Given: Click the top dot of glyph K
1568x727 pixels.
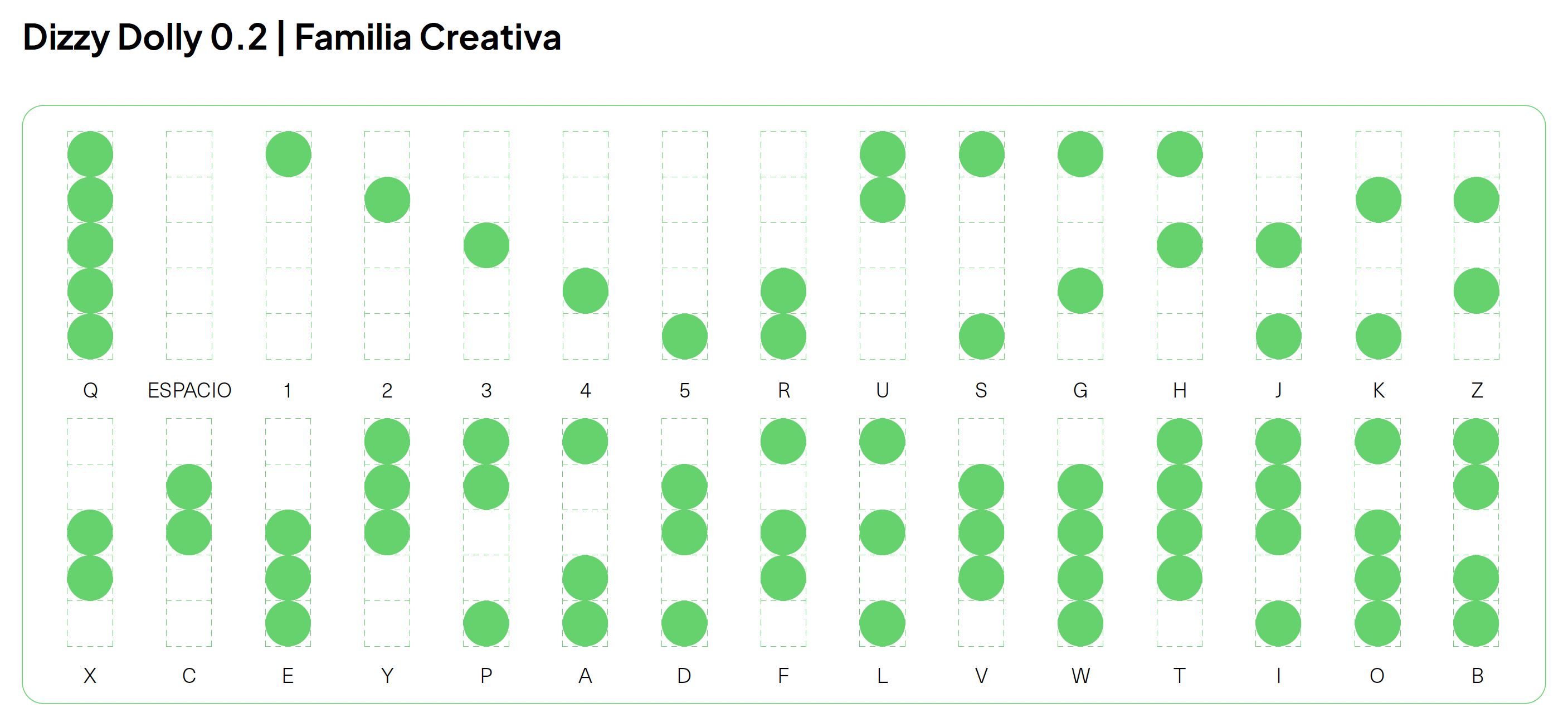Looking at the screenshot, I should [1378, 200].
